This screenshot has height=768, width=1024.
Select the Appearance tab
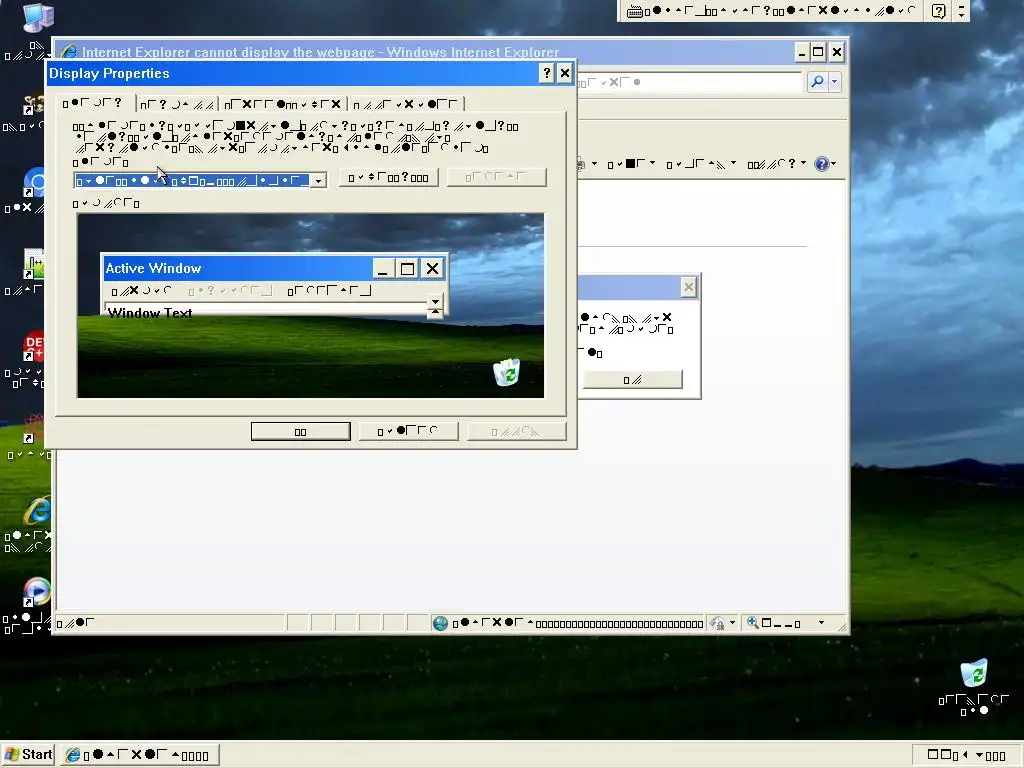tap(405, 104)
